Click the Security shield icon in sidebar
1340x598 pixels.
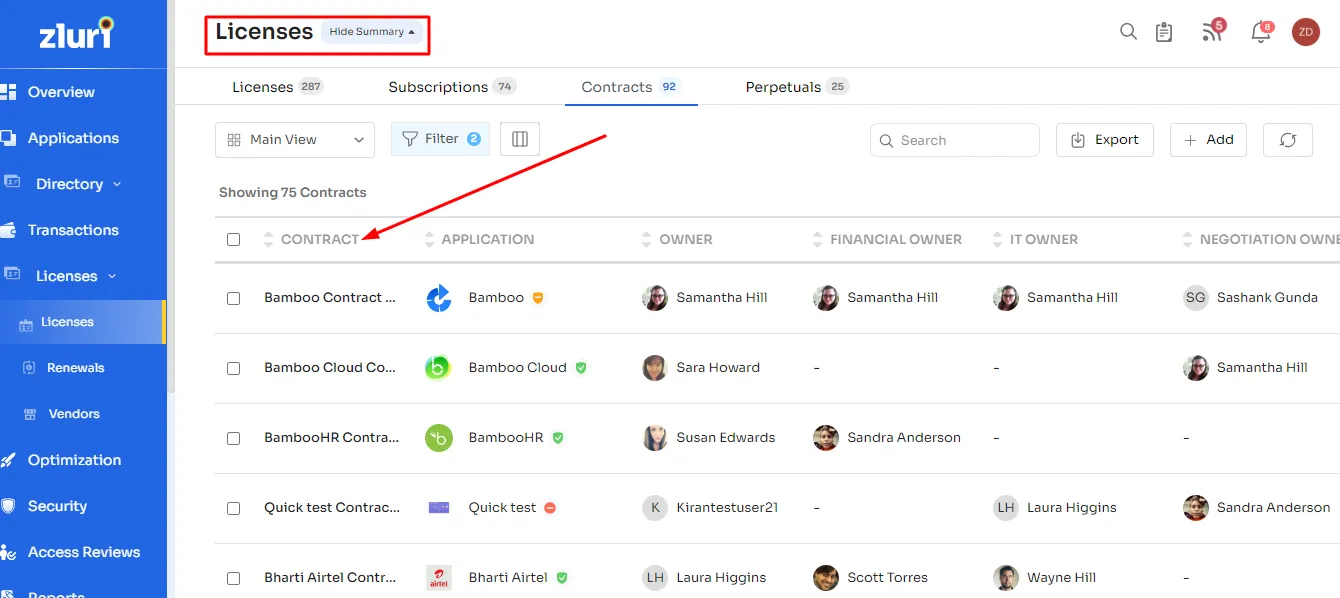click(x=8, y=506)
